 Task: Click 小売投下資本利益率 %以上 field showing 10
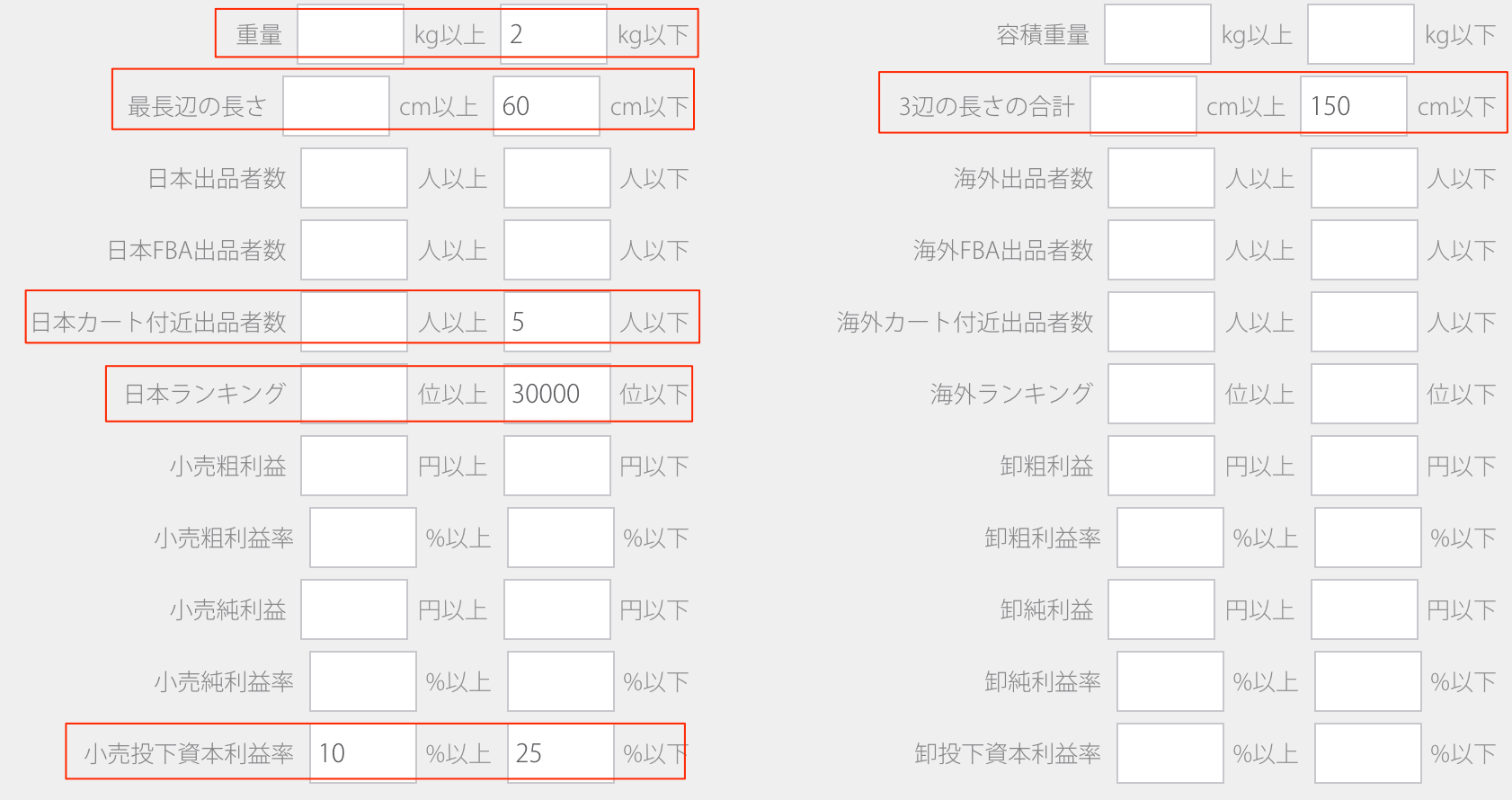point(362,753)
